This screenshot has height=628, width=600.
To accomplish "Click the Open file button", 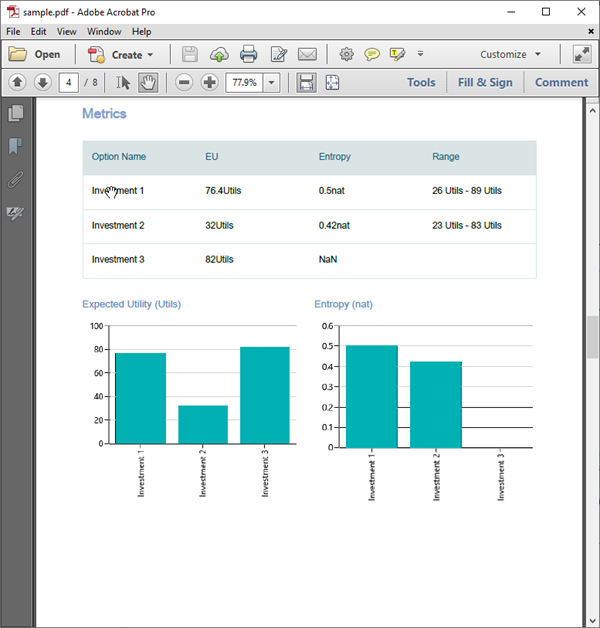I will [35, 54].
